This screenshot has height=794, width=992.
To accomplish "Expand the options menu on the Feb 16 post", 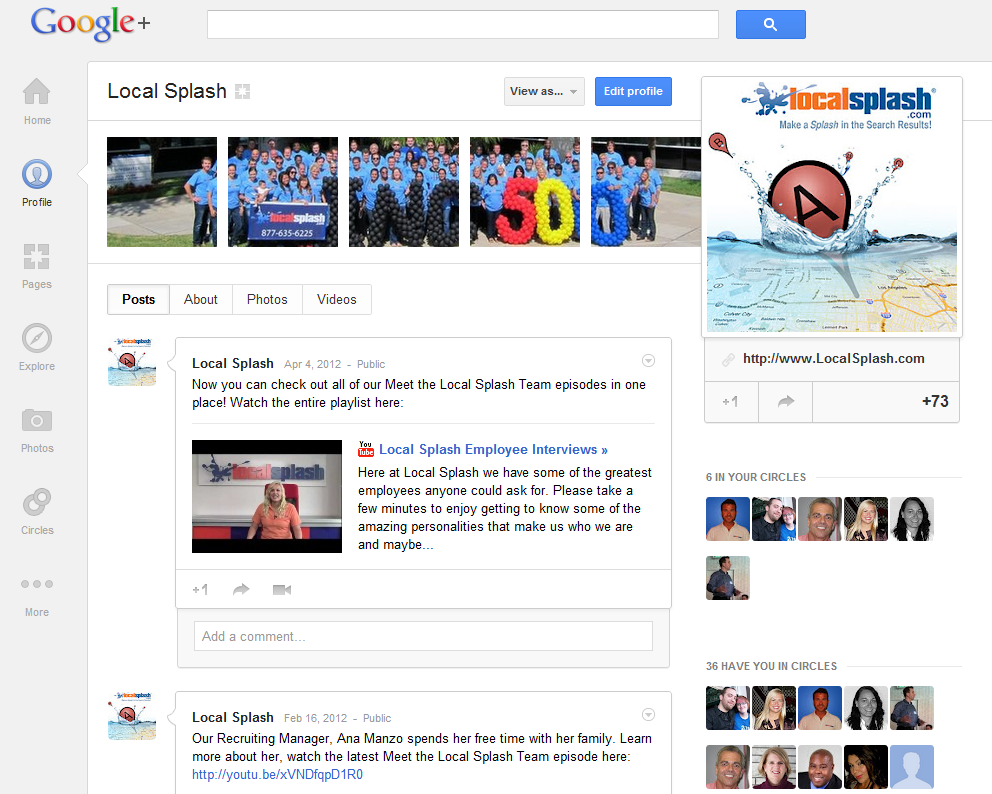I will pos(648,714).
